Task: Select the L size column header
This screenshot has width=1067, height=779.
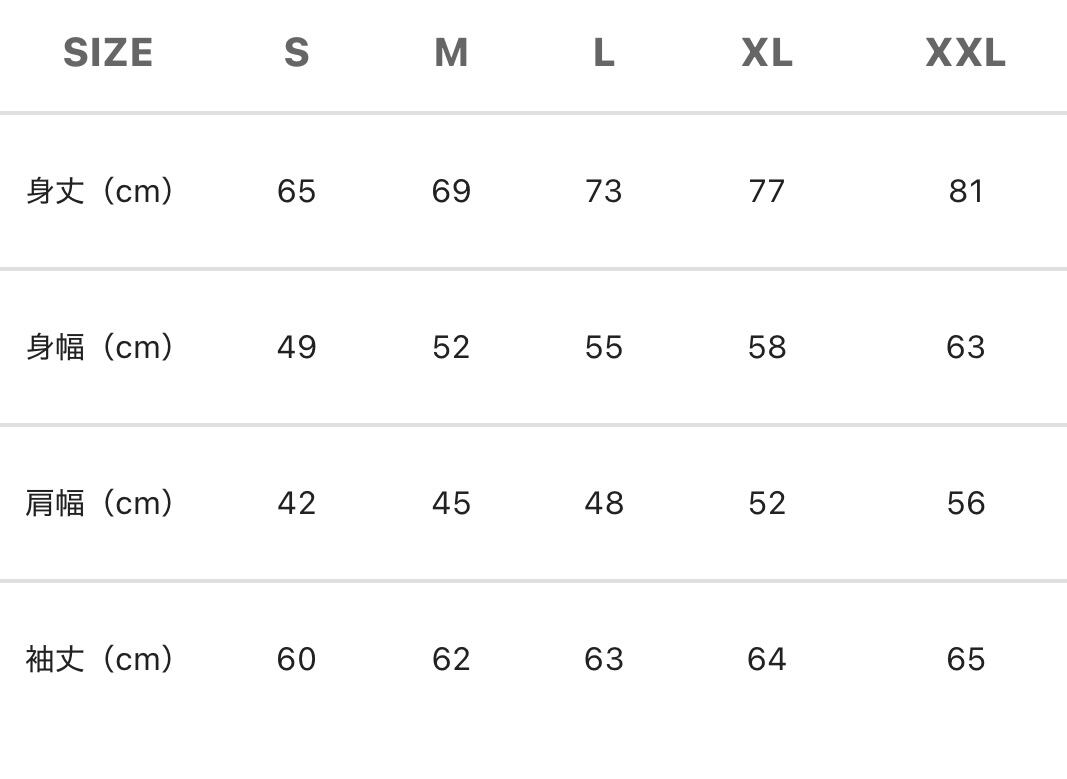Action: pyautogui.click(x=603, y=53)
